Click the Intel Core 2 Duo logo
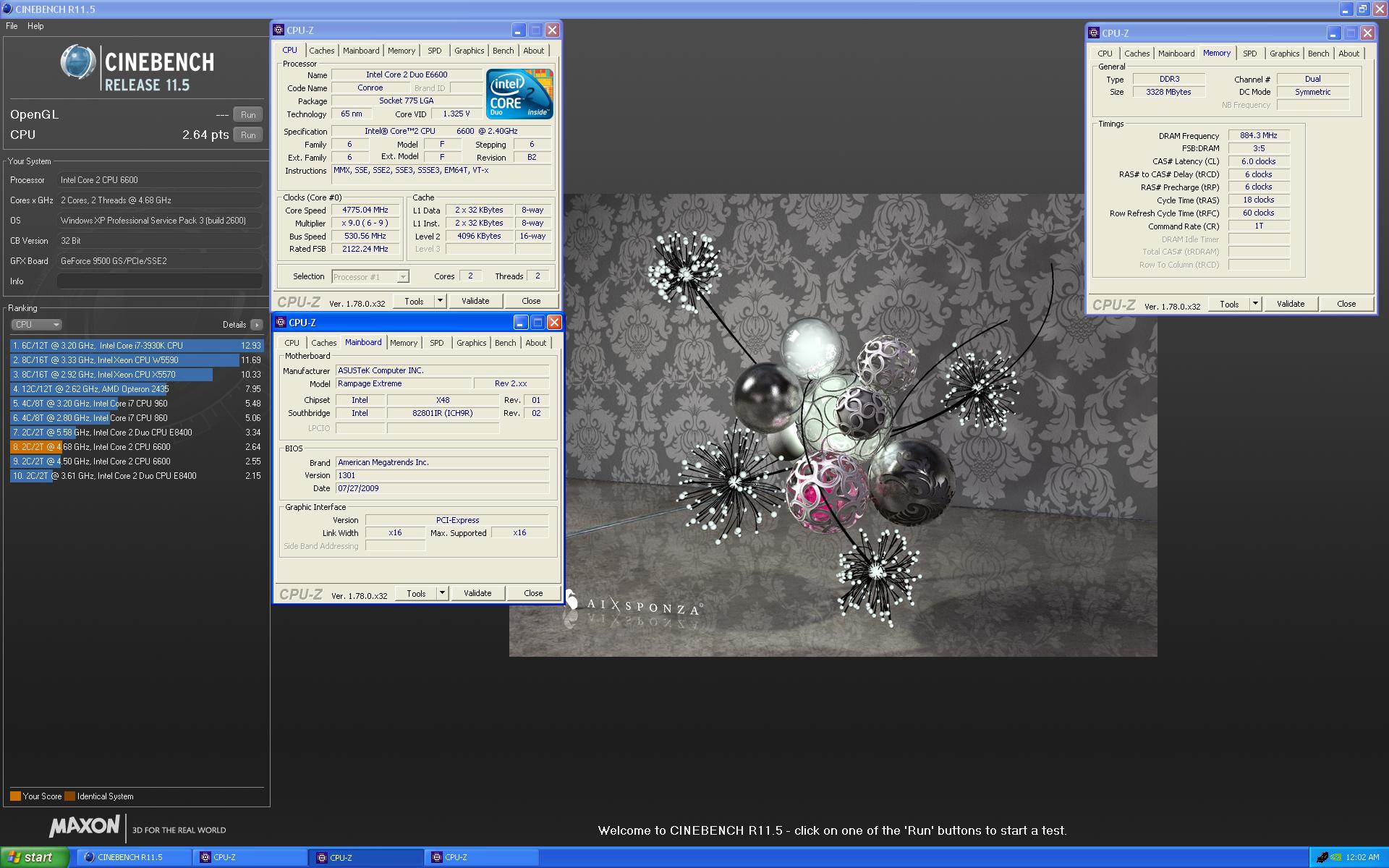This screenshot has width=1389, height=868. click(x=519, y=94)
